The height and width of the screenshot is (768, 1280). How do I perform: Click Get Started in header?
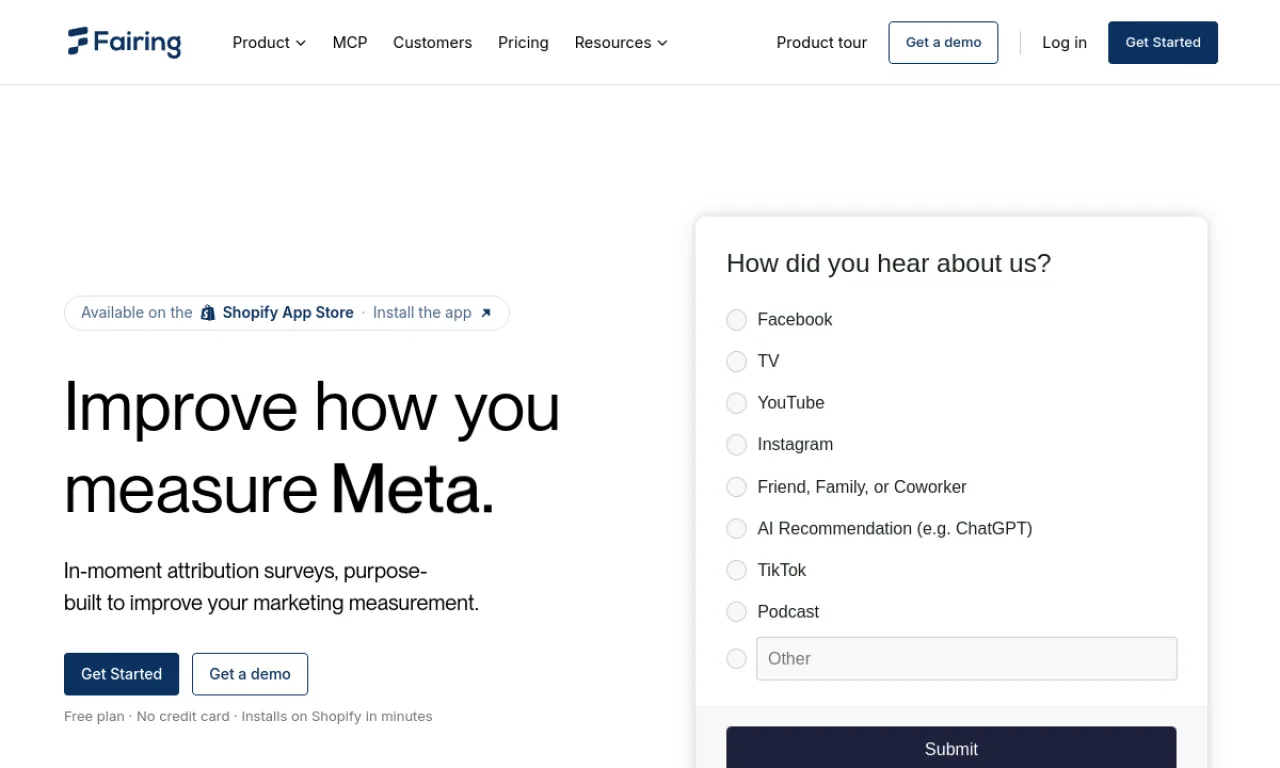click(1163, 42)
